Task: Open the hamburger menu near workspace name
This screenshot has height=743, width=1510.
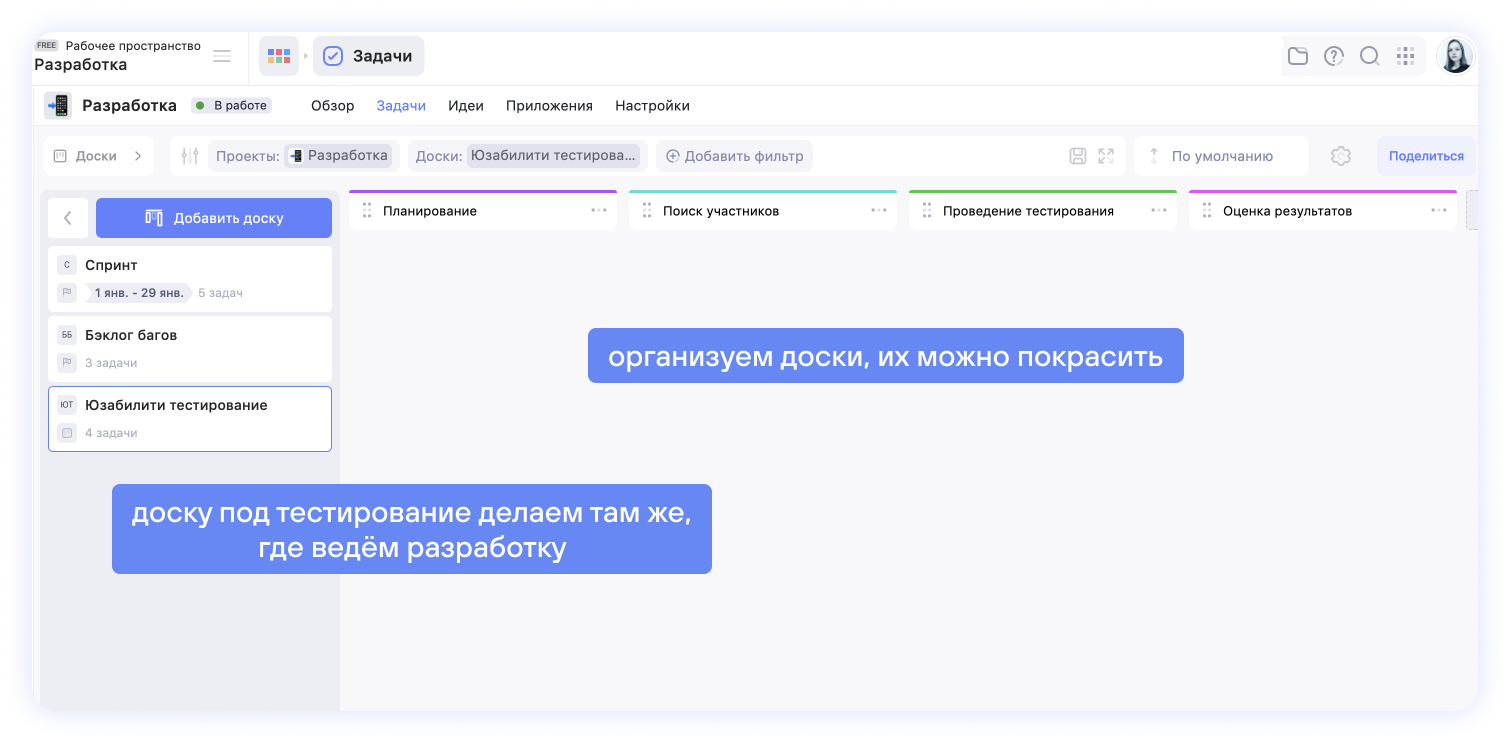Action: pyautogui.click(x=222, y=56)
